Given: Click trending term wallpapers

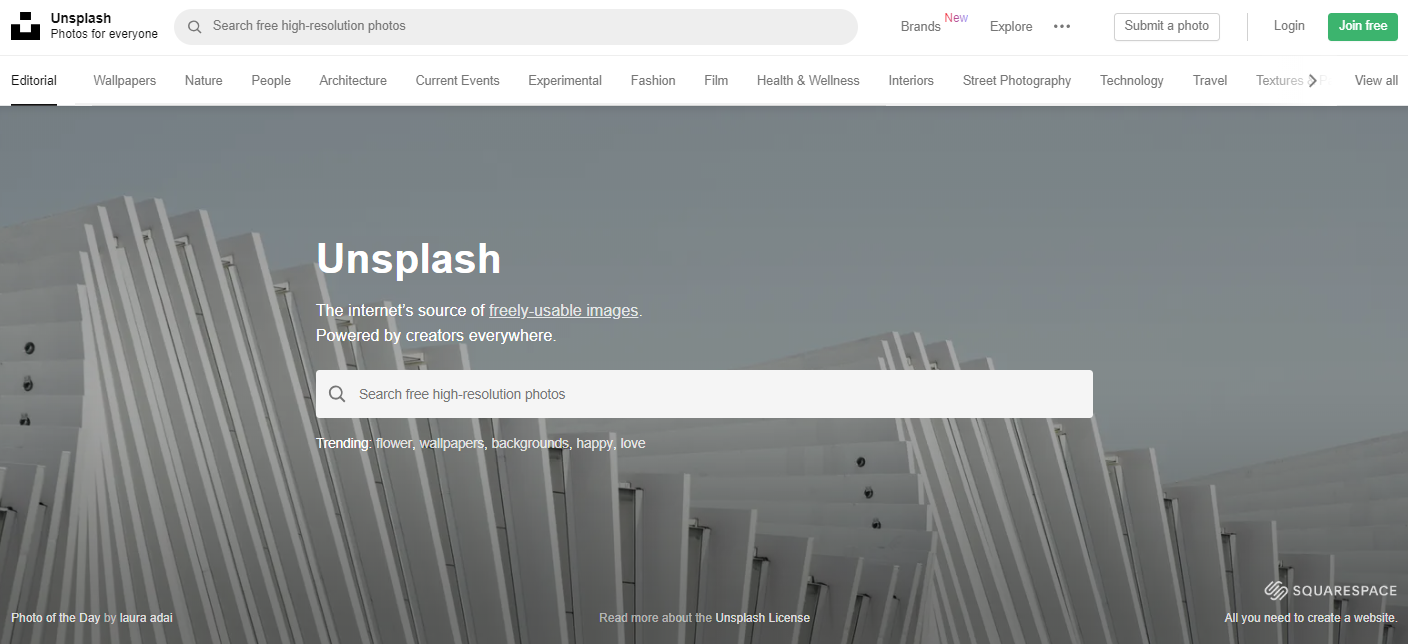Looking at the screenshot, I should coord(451,443).
